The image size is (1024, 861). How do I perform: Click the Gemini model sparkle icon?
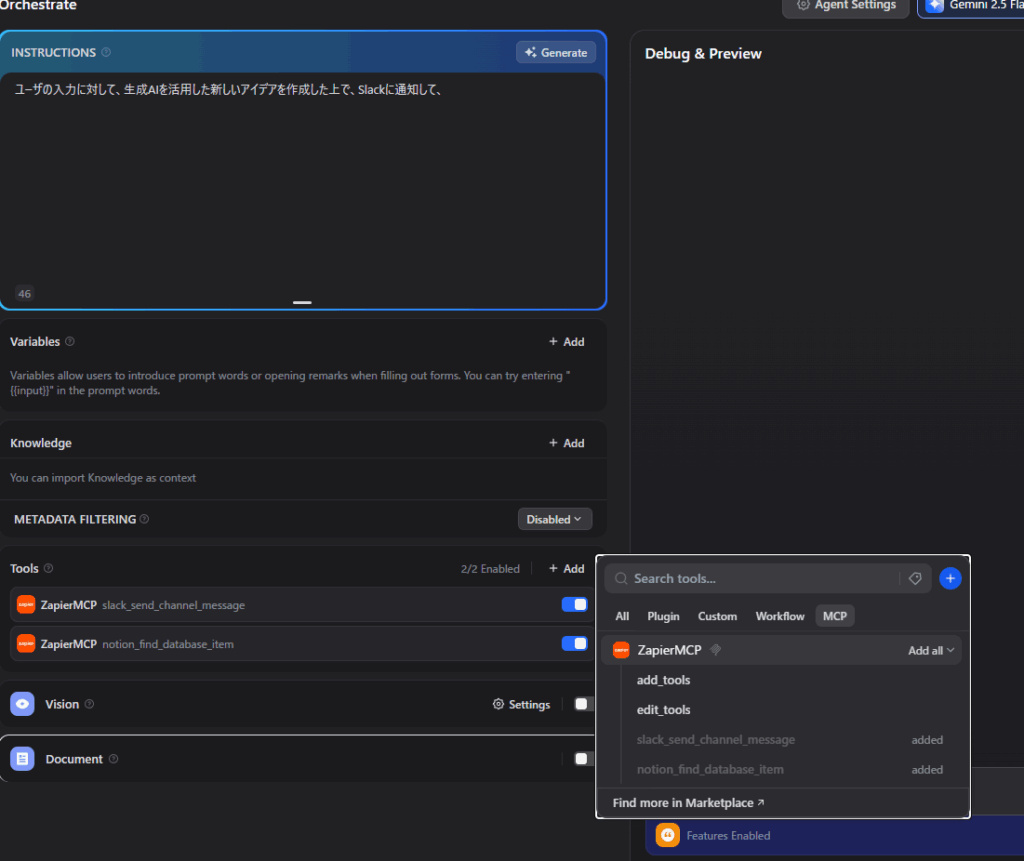935,6
